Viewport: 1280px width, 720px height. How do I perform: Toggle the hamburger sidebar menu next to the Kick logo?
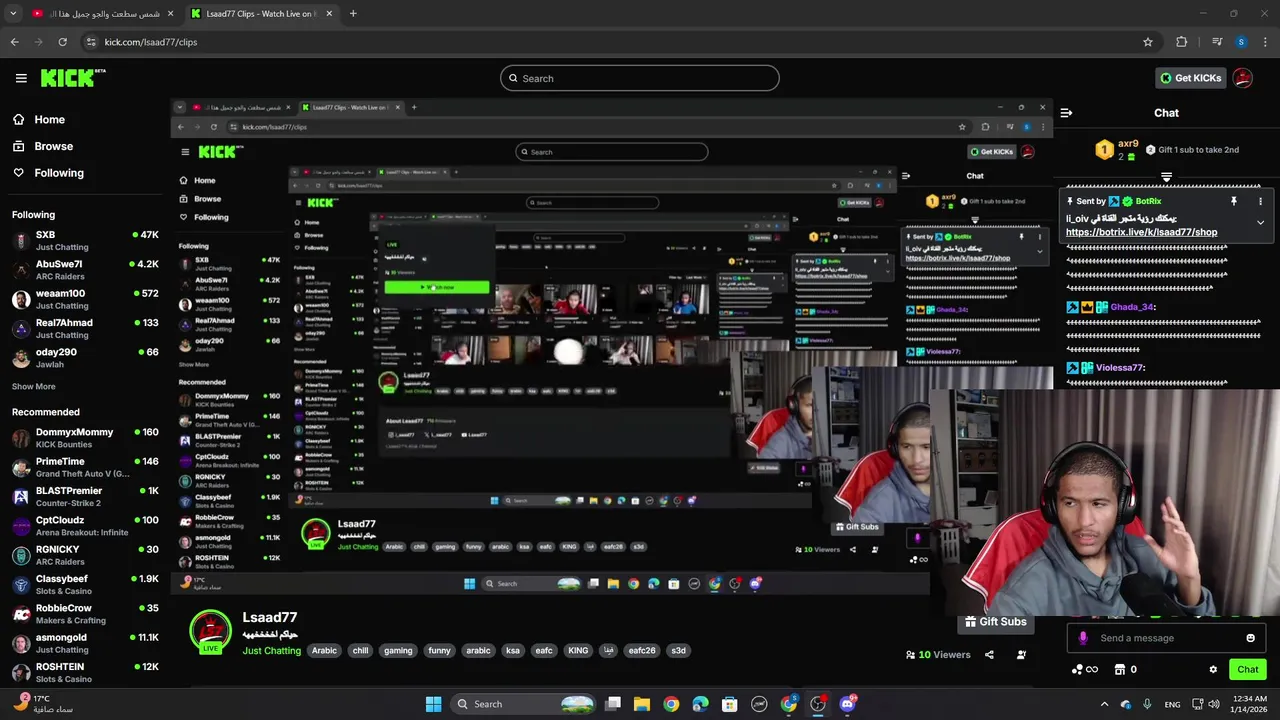(x=21, y=78)
